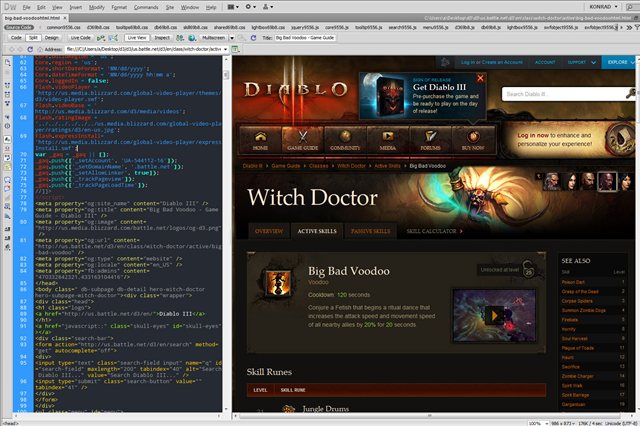
Task: Switch to Split view
Action: (33, 38)
